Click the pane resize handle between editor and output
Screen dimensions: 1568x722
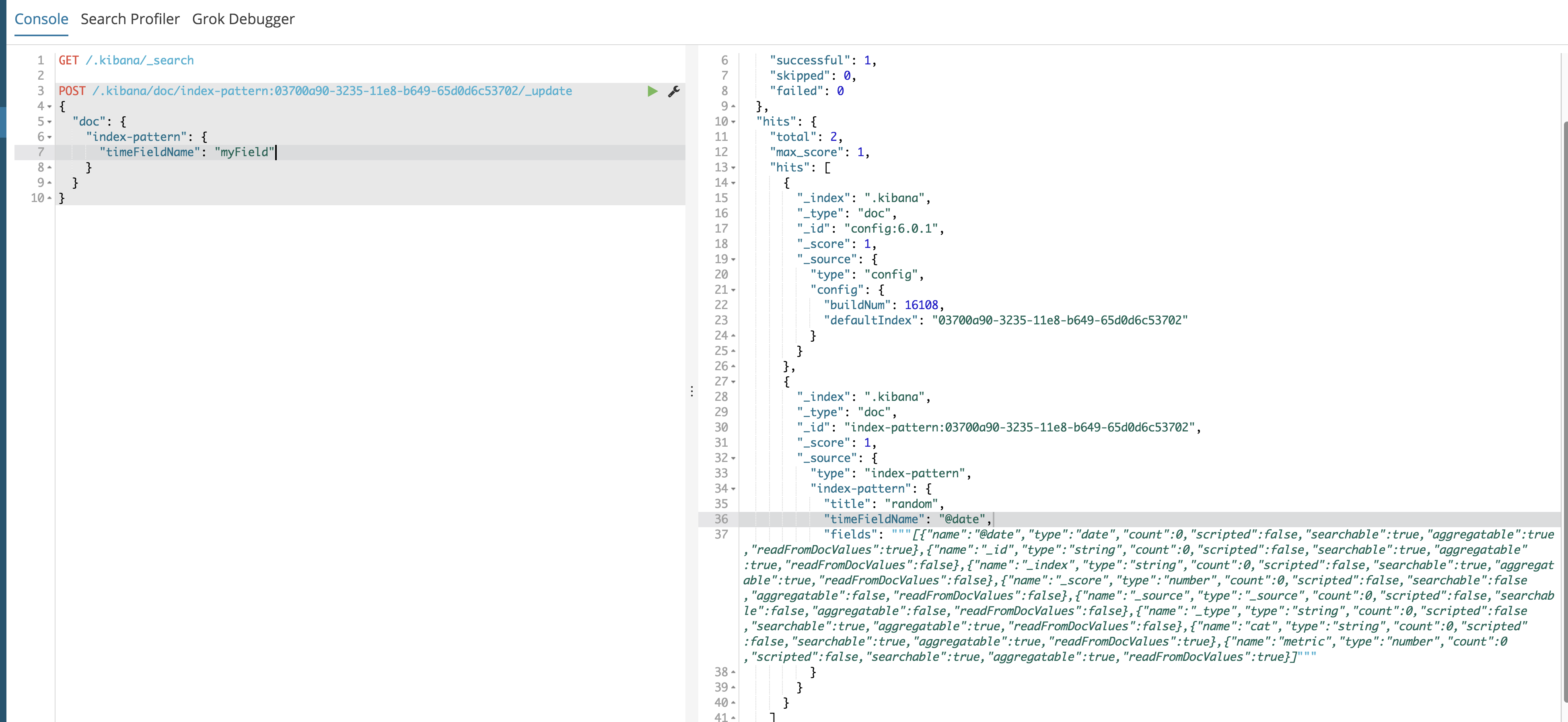[x=691, y=391]
